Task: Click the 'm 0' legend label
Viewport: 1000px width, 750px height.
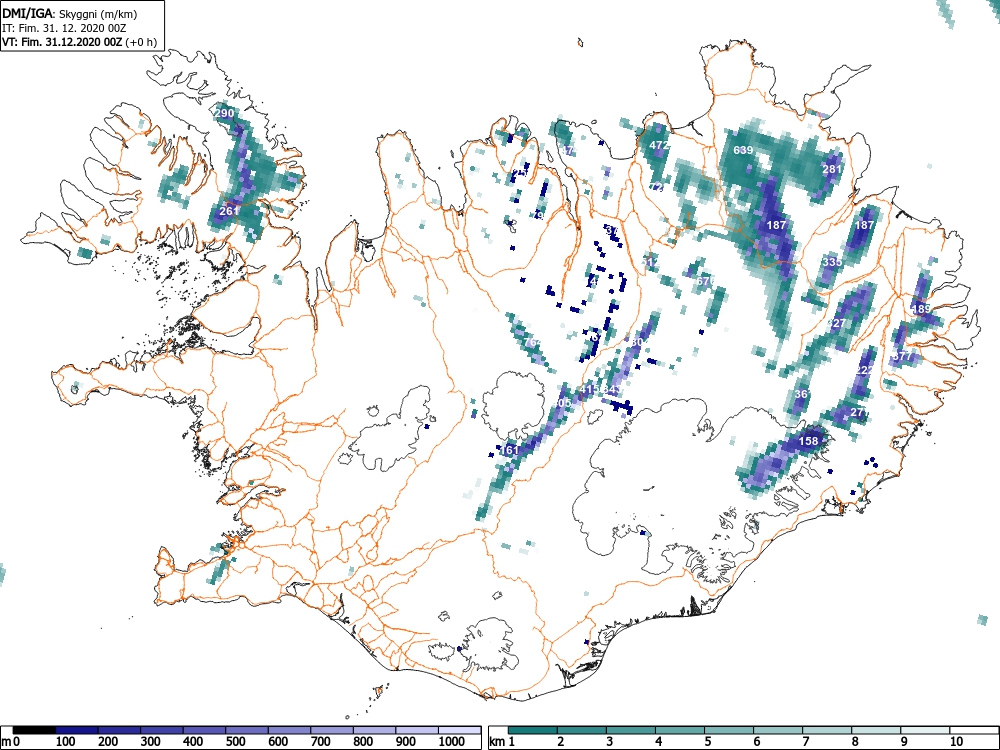Action: click(11, 742)
